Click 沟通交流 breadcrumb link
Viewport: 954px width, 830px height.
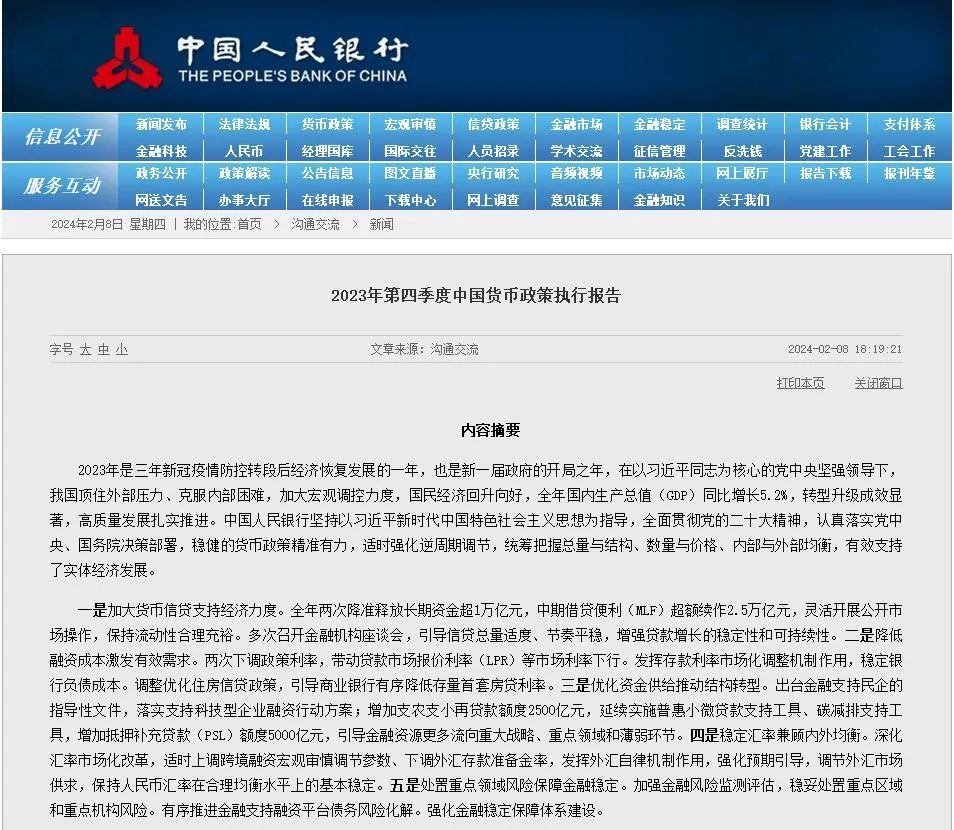(315, 224)
